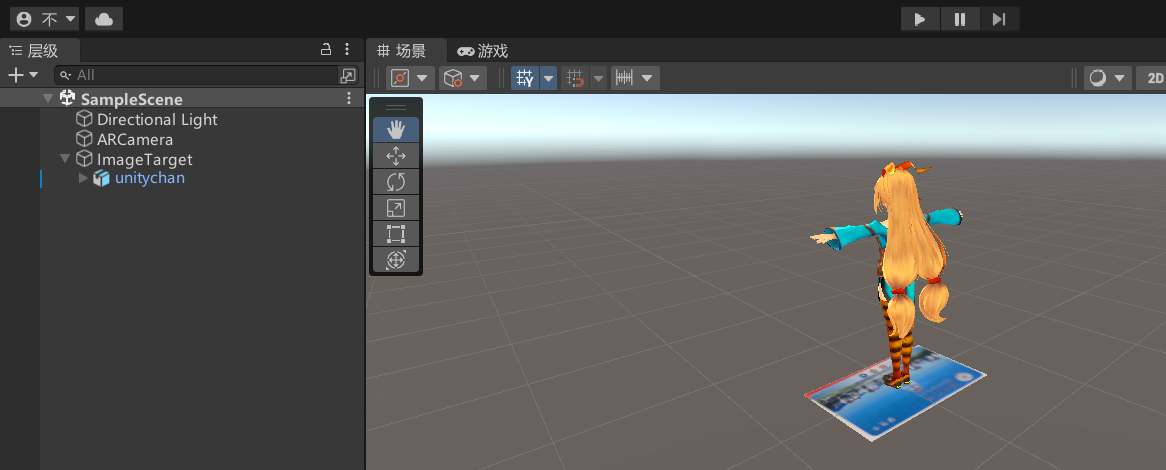
Task: Click the tool handle position button
Action: point(400,78)
